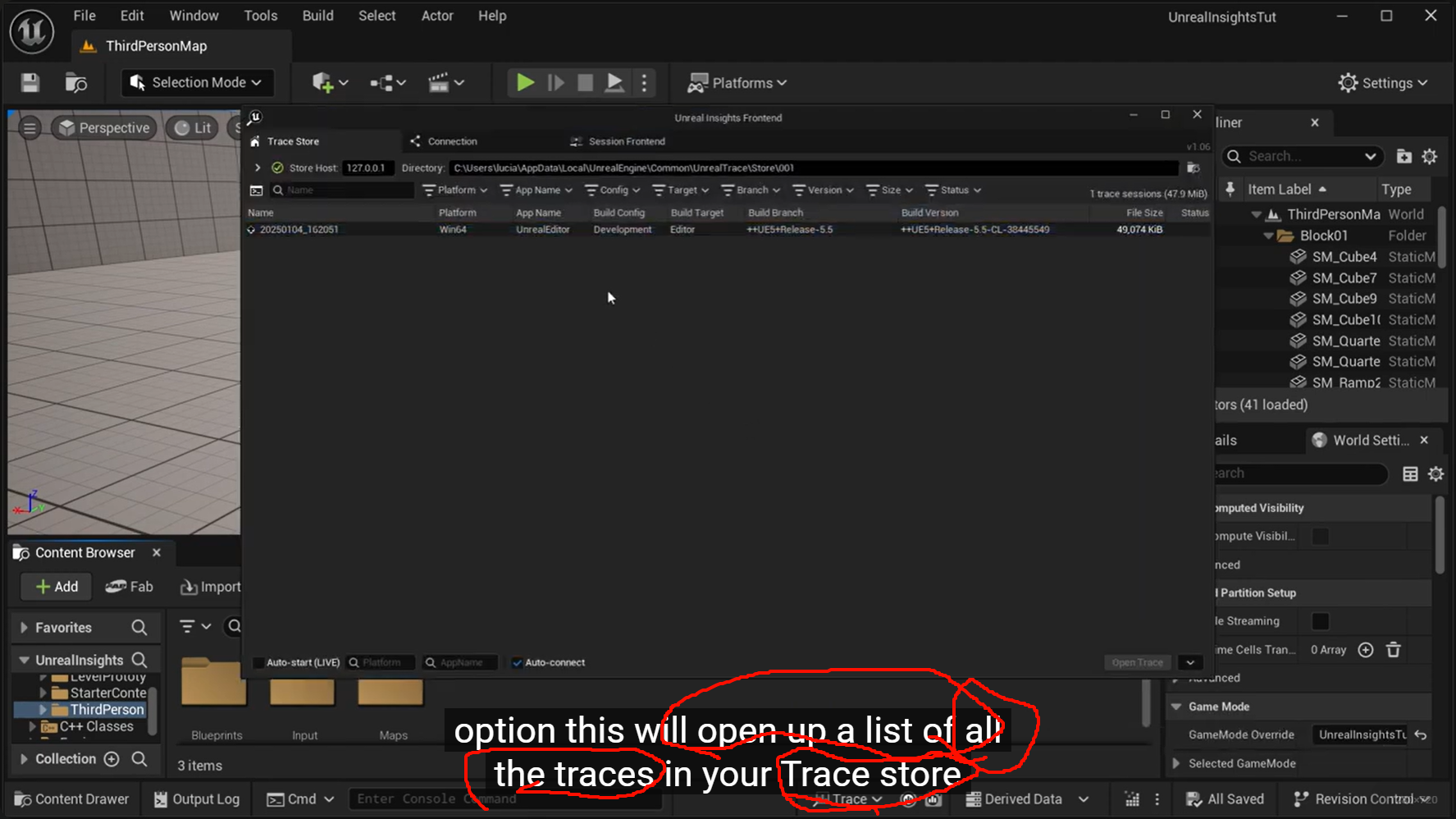Enable the Auto-start (LIVE) checkbox
1456x819 pixels.
[x=259, y=663]
